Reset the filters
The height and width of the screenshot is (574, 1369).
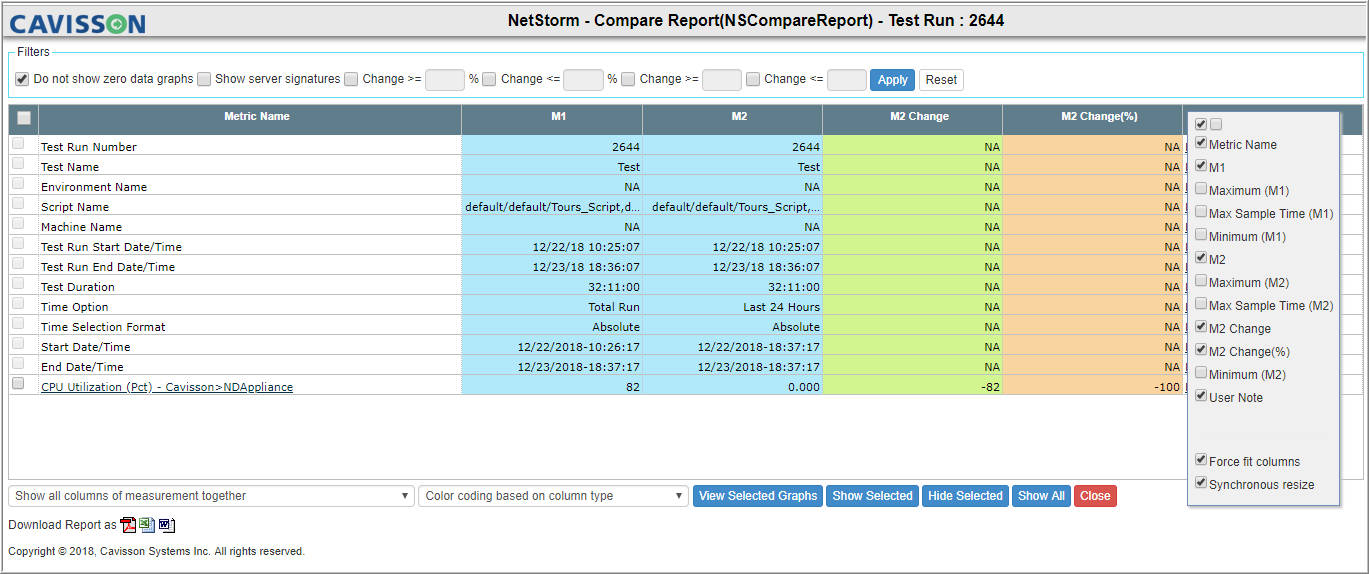point(941,80)
